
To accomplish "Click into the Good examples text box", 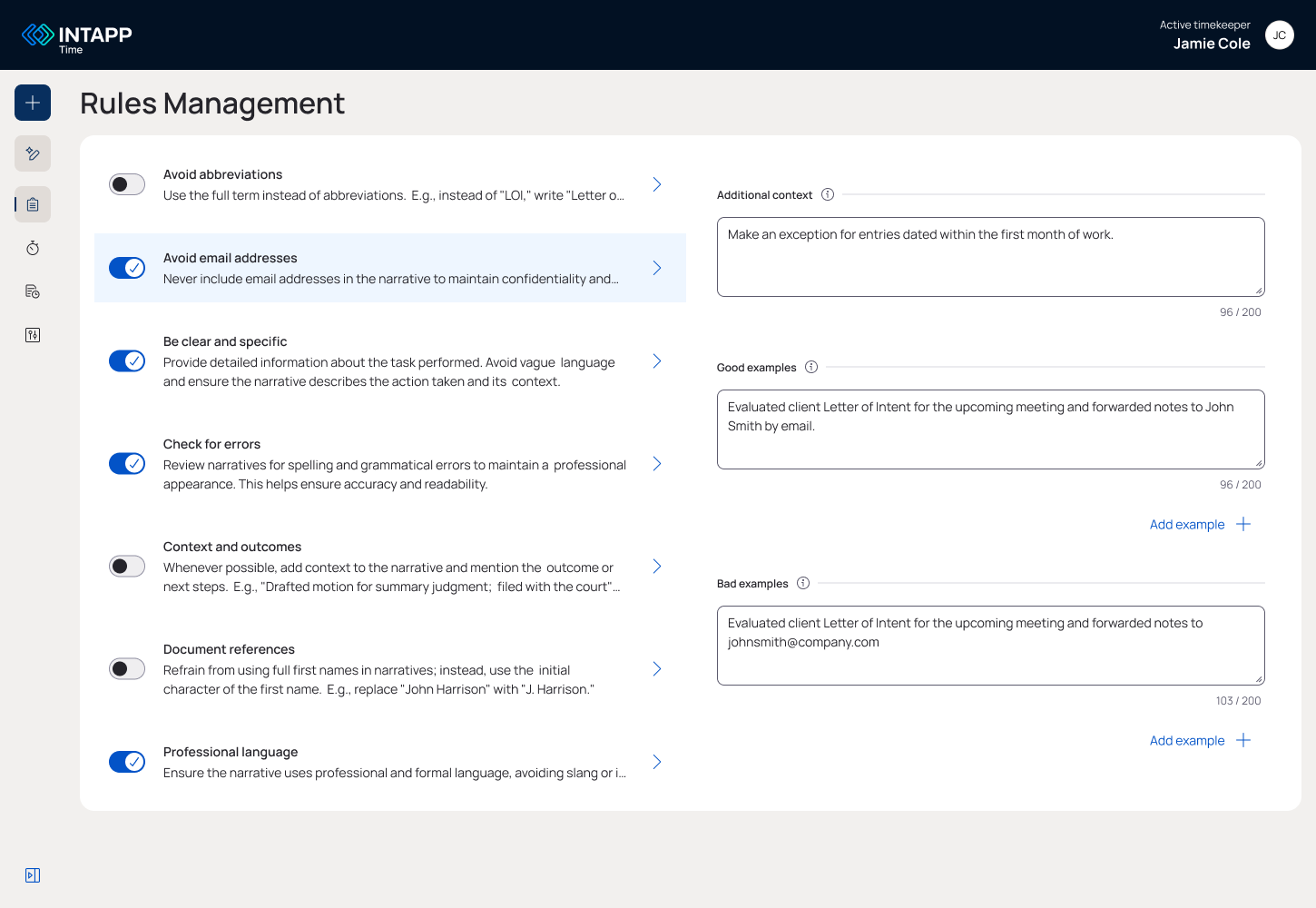I will pos(991,429).
